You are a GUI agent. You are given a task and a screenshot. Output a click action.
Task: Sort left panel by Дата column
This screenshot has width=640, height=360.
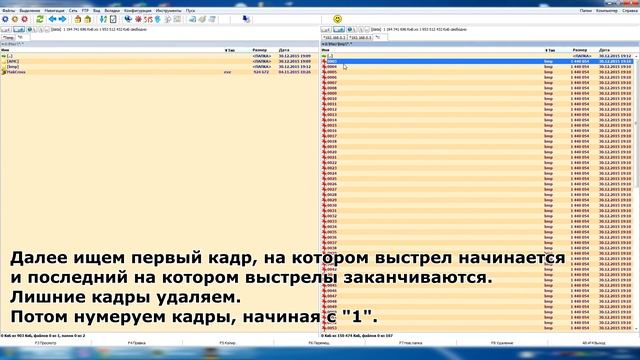click(x=284, y=50)
